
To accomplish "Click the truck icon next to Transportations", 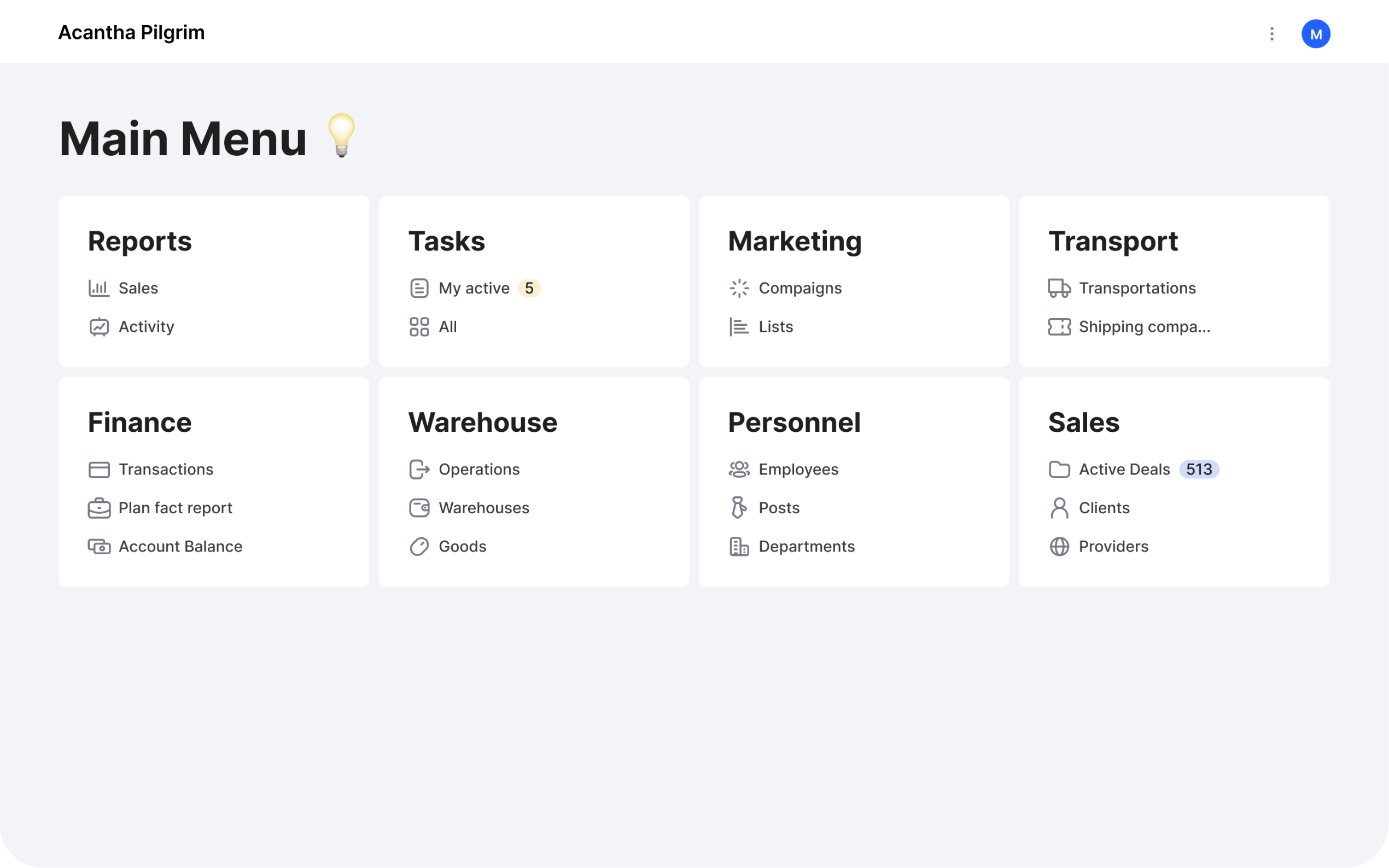I will (1059, 288).
